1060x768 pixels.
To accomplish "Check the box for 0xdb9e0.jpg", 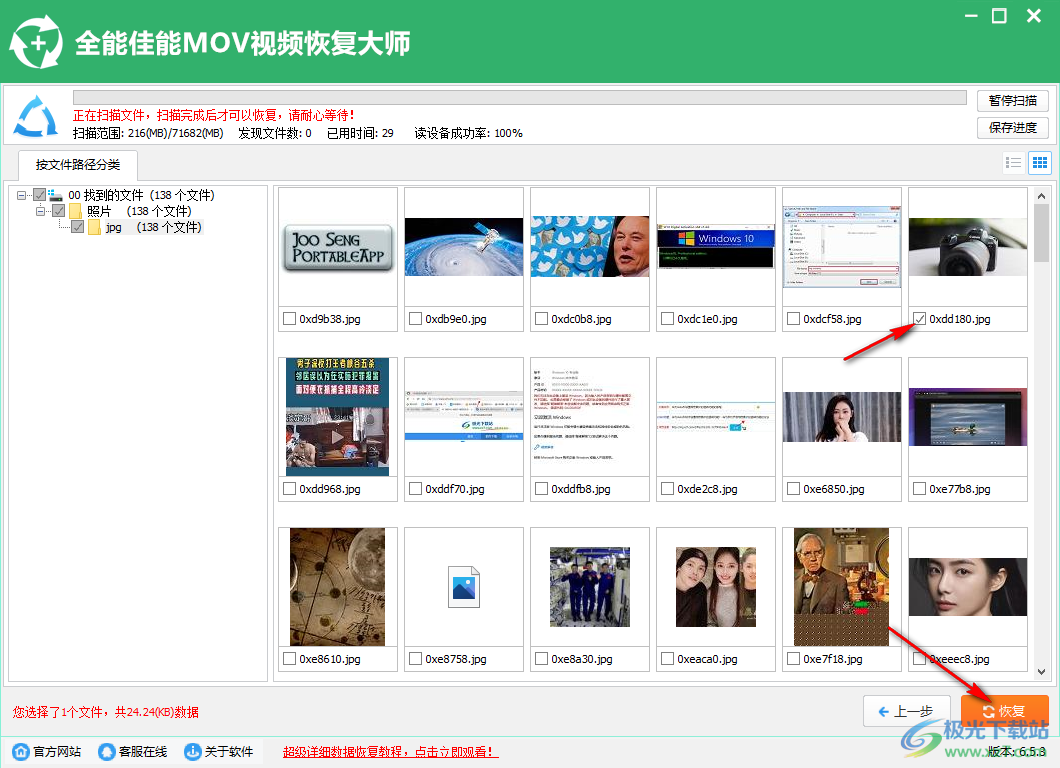I will click(415, 318).
